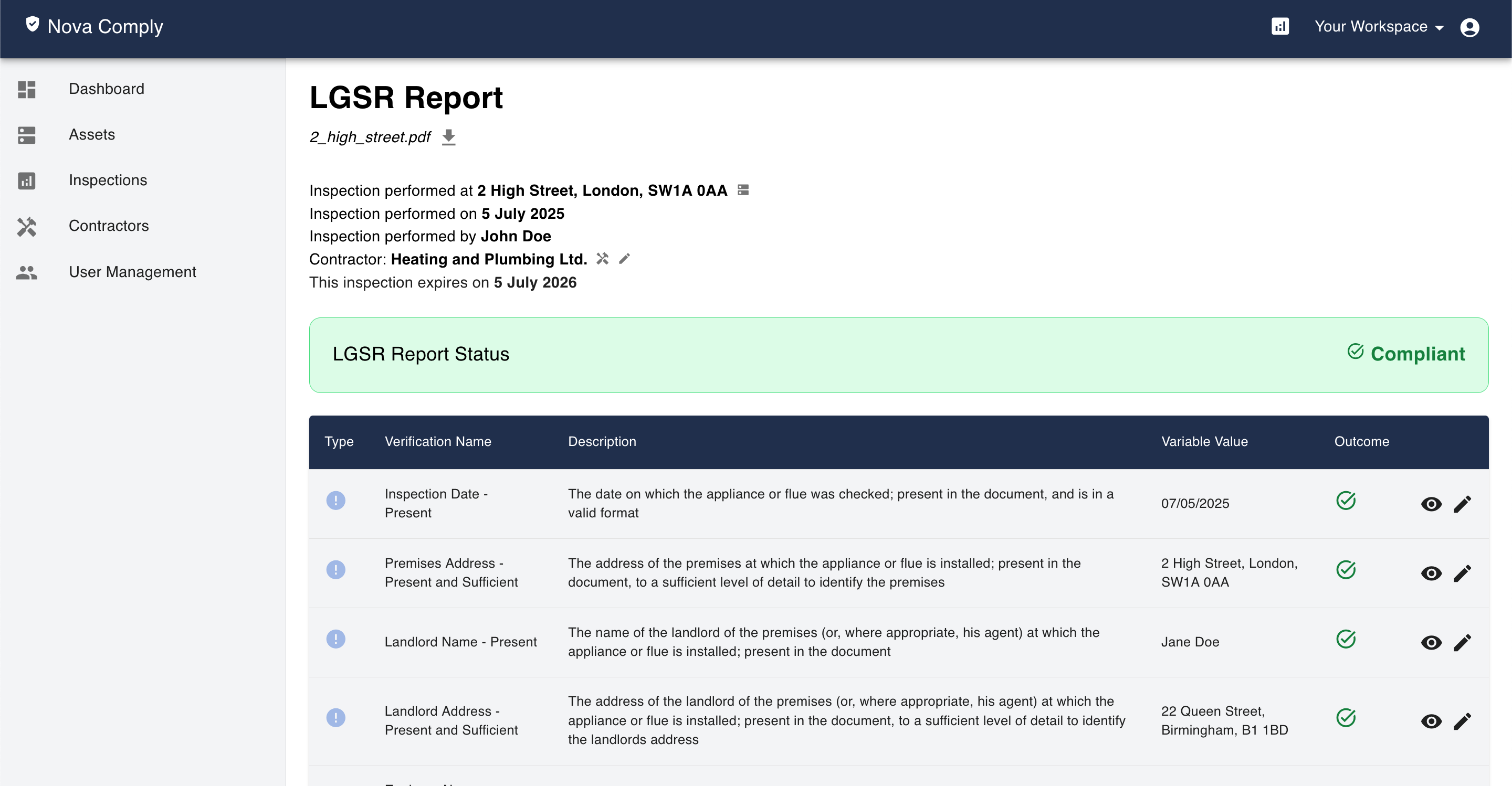This screenshot has height=786, width=1512.
Task: Select the Assets sidebar icon
Action: pyautogui.click(x=26, y=135)
